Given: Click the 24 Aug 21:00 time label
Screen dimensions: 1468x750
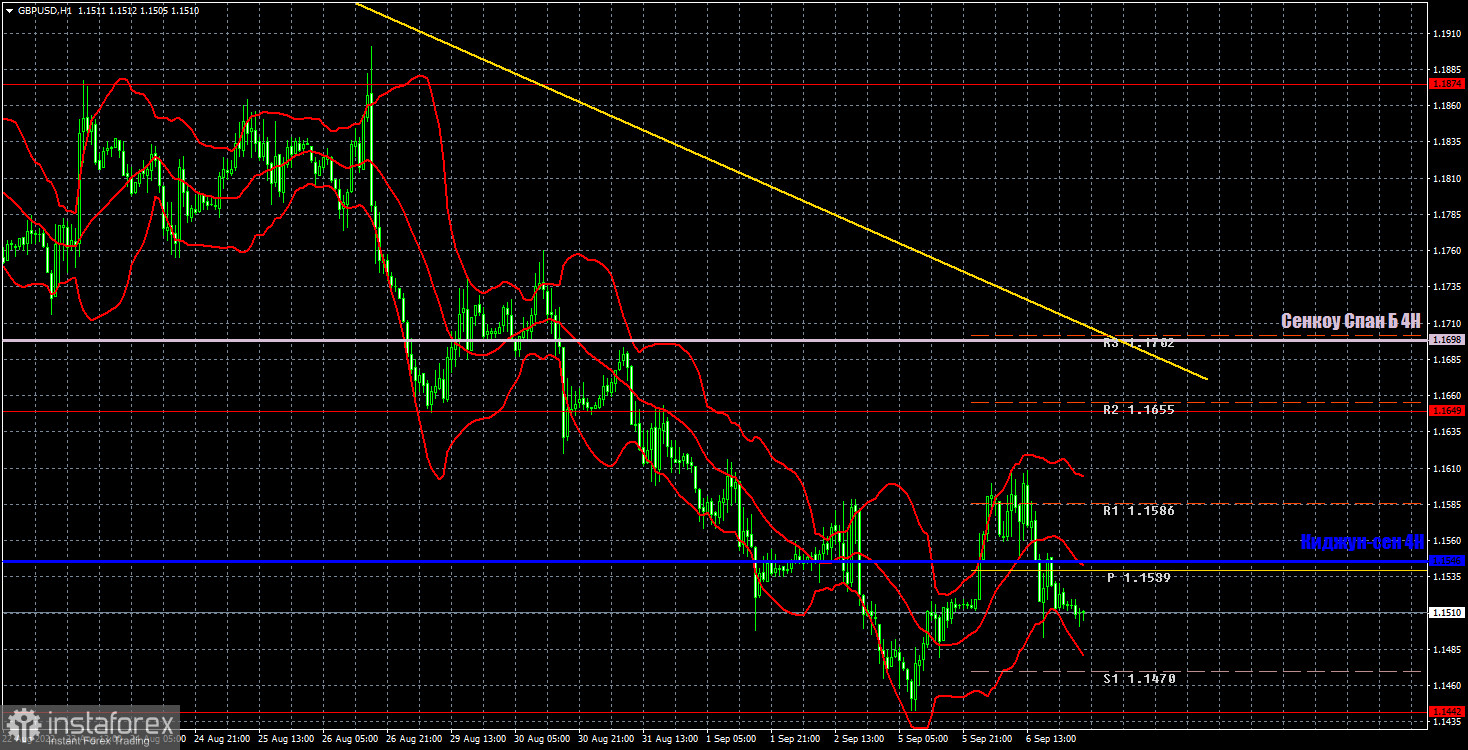Looking at the screenshot, I should tap(224, 739).
